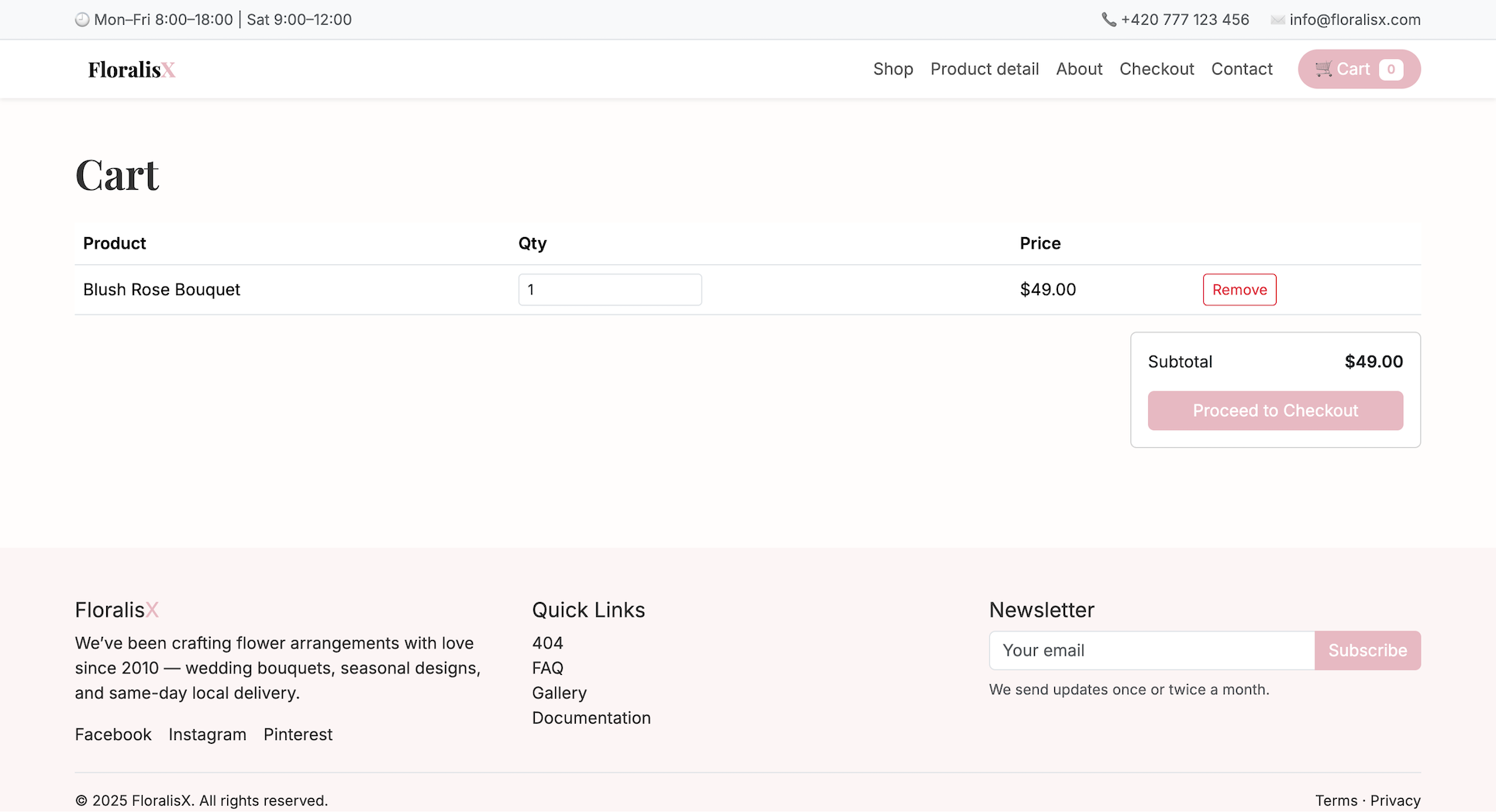This screenshot has width=1496, height=812.
Task: Focus the quantity field for Blush Rose Bouquet
Action: (610, 290)
